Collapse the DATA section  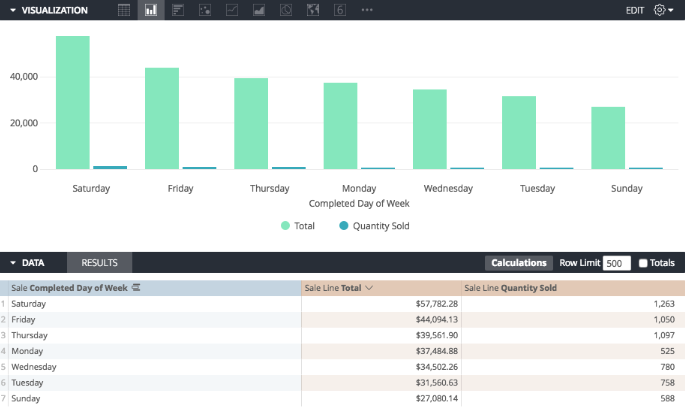pos(13,263)
